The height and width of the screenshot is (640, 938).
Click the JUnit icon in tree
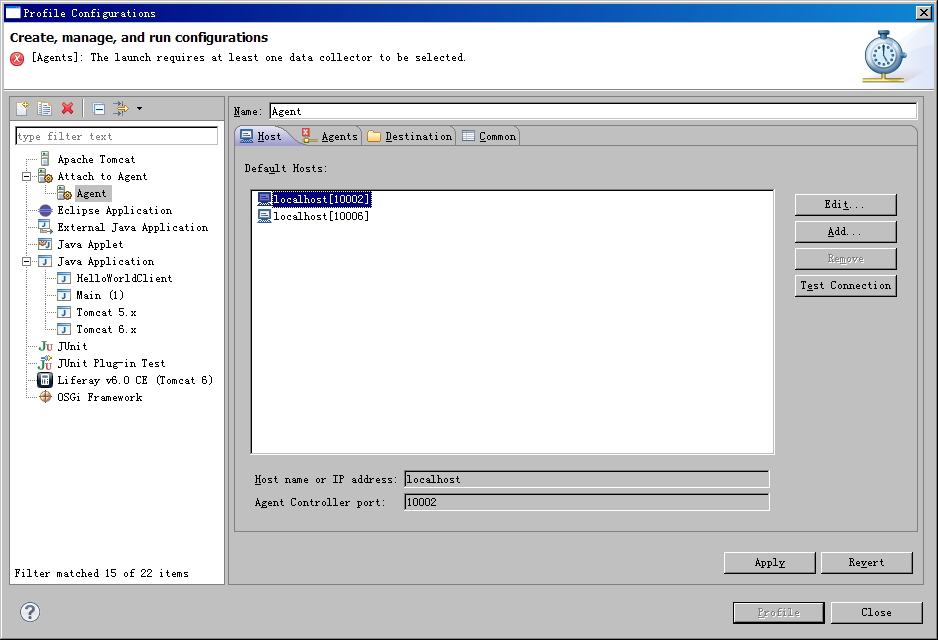[45, 346]
